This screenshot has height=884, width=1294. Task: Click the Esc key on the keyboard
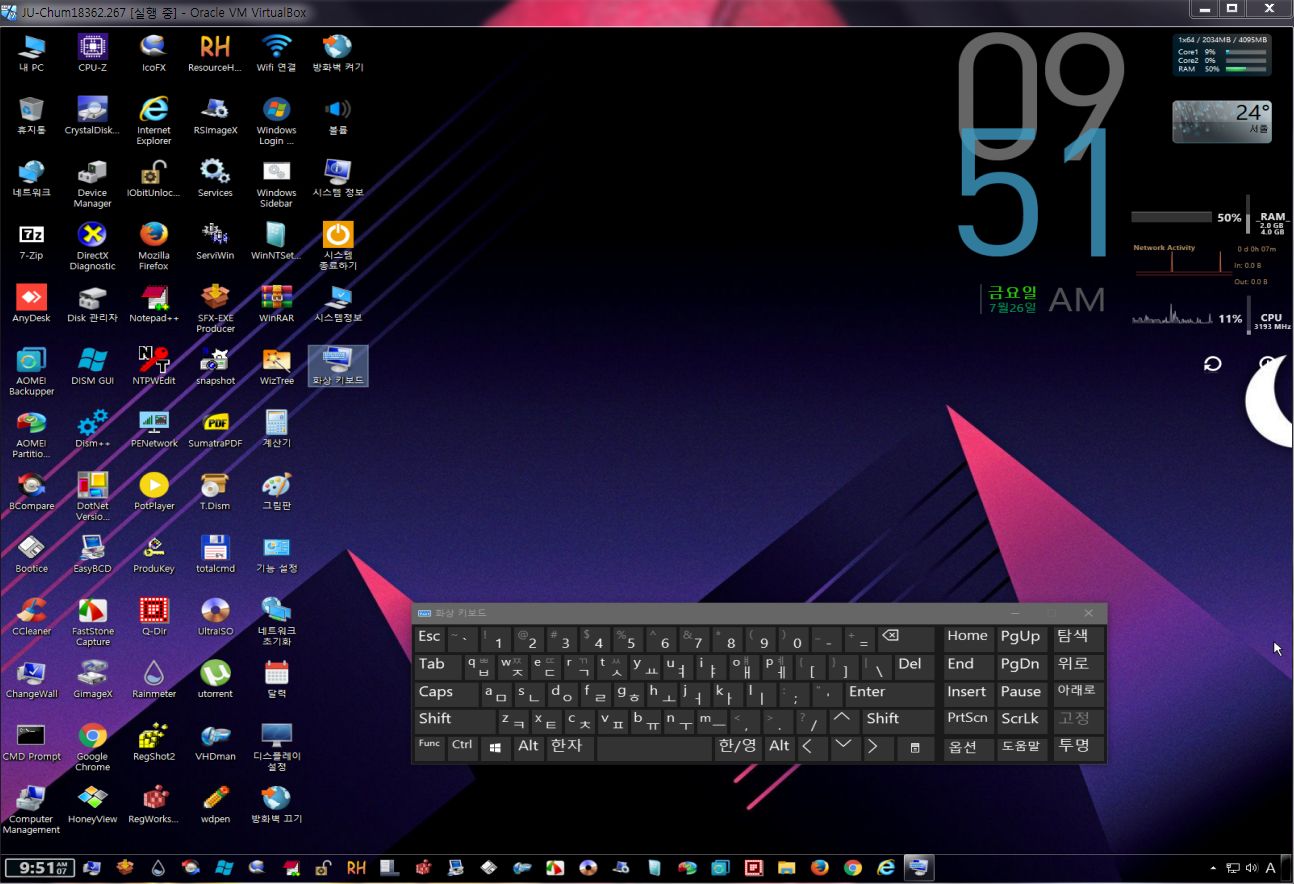click(429, 637)
